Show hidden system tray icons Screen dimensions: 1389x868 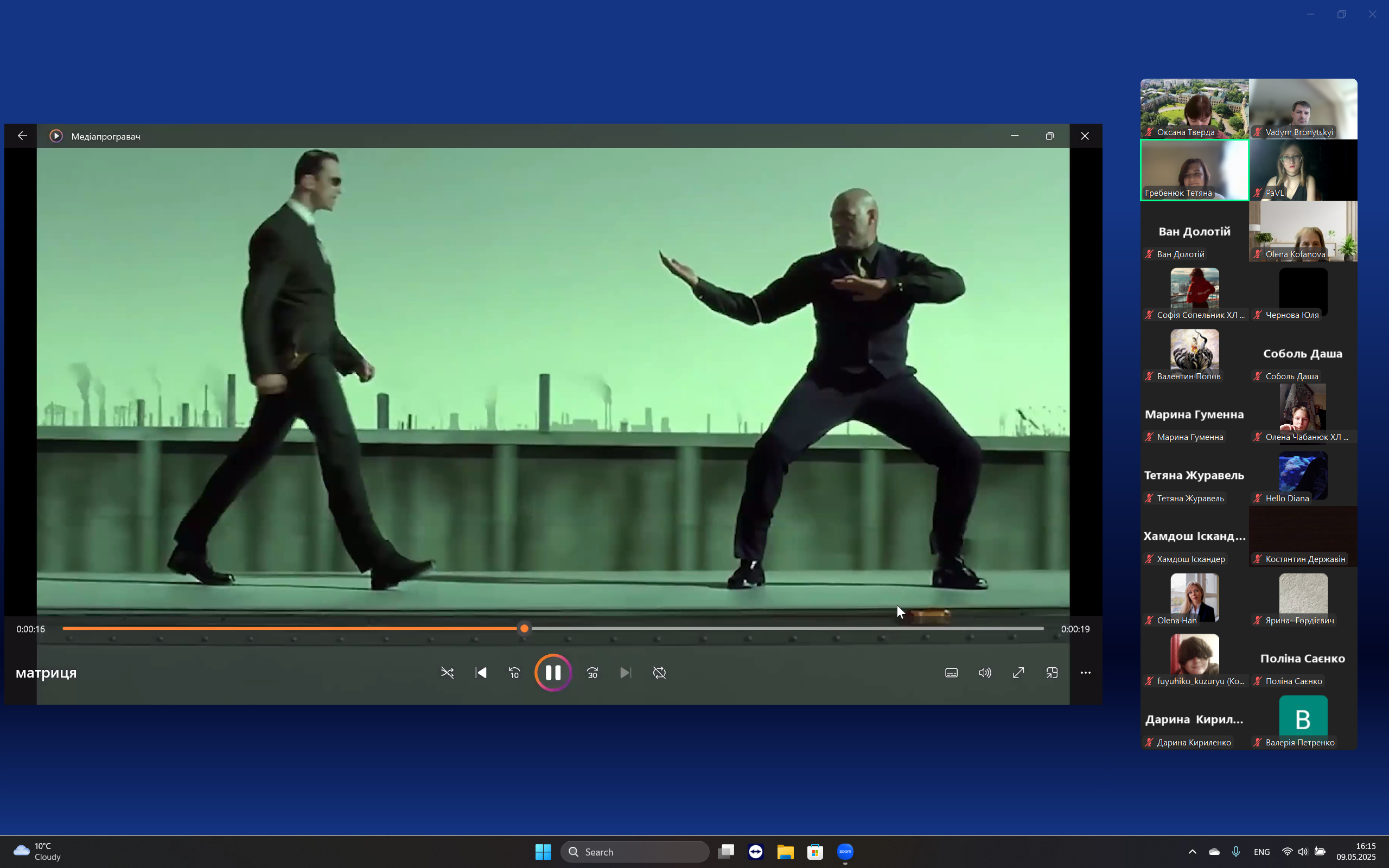coord(1192,852)
